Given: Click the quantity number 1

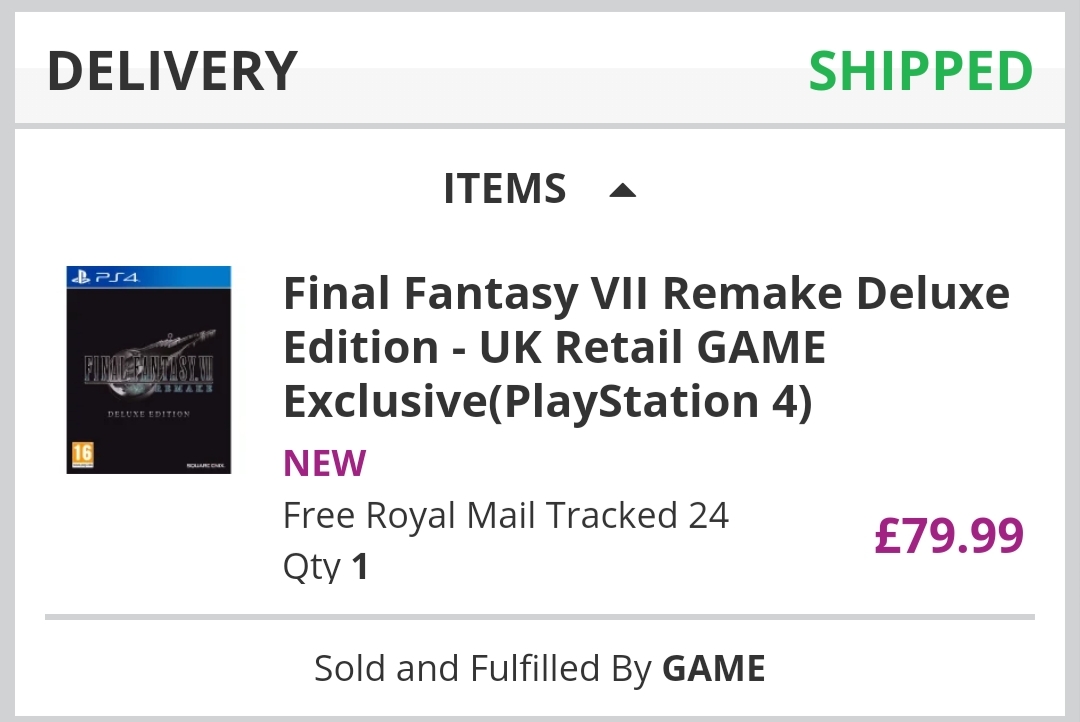Looking at the screenshot, I should click(x=360, y=567).
